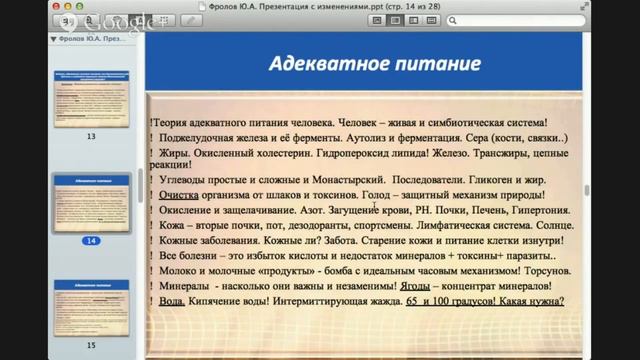Click the page label 15

91,345
